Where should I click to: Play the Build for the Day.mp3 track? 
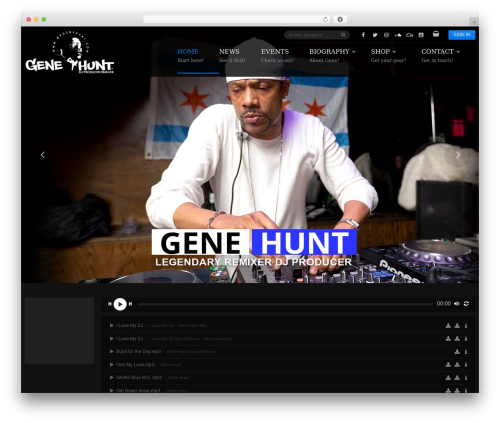pyautogui.click(x=112, y=351)
